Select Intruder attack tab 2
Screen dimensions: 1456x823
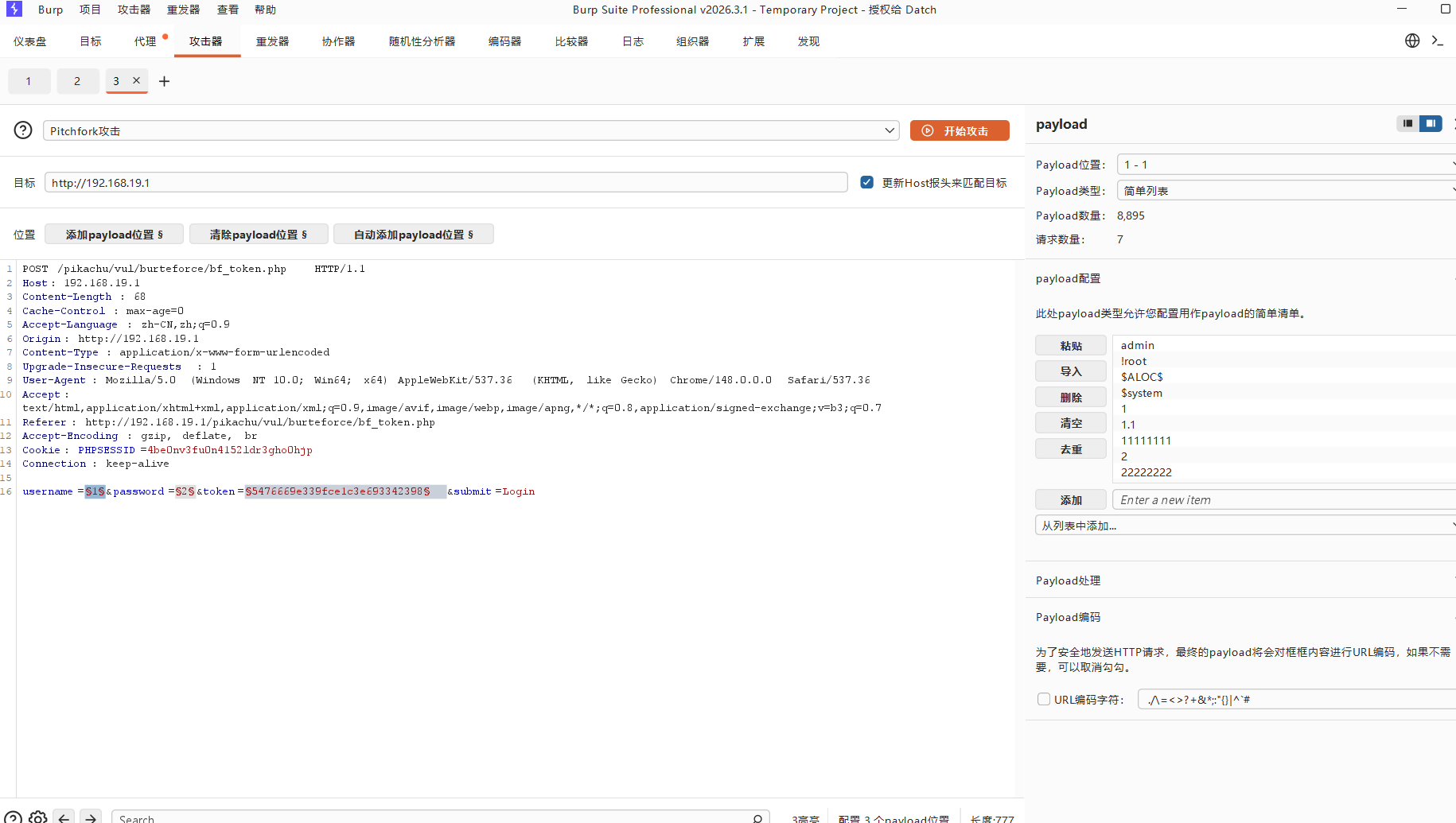77,81
